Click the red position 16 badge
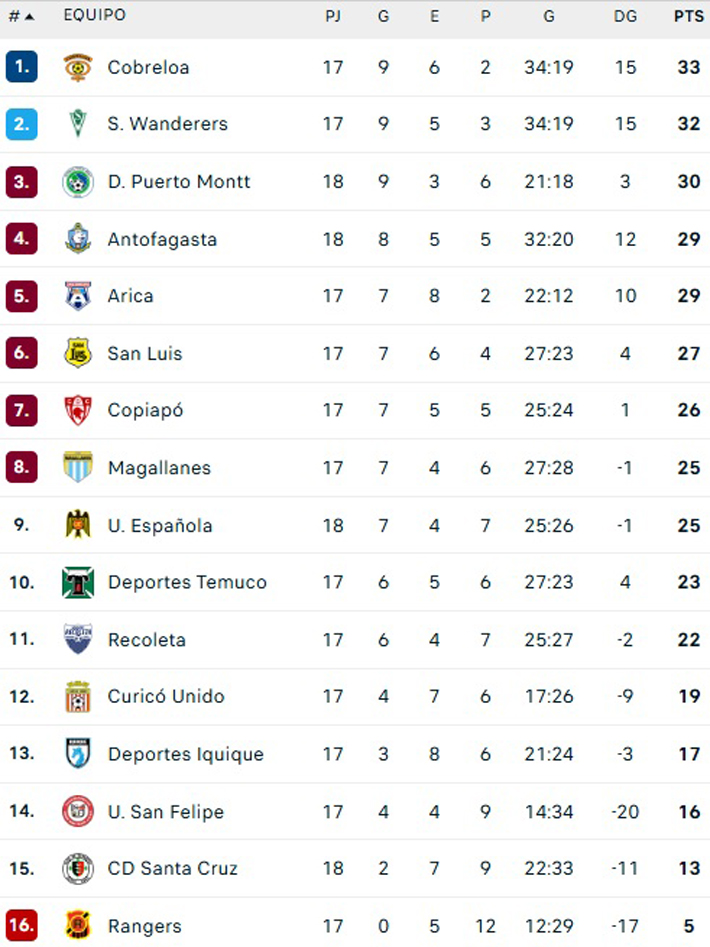Screen dimensions: 710x947 point(22,925)
